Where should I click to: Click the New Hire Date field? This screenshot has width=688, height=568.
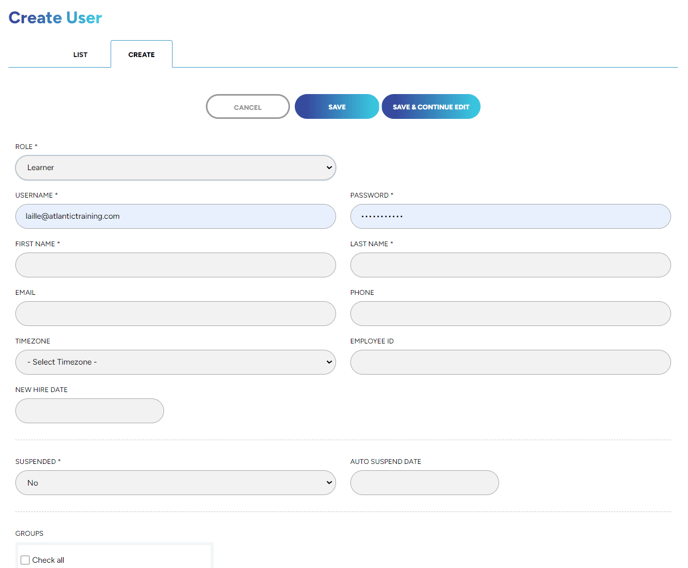pyautogui.click(x=90, y=411)
